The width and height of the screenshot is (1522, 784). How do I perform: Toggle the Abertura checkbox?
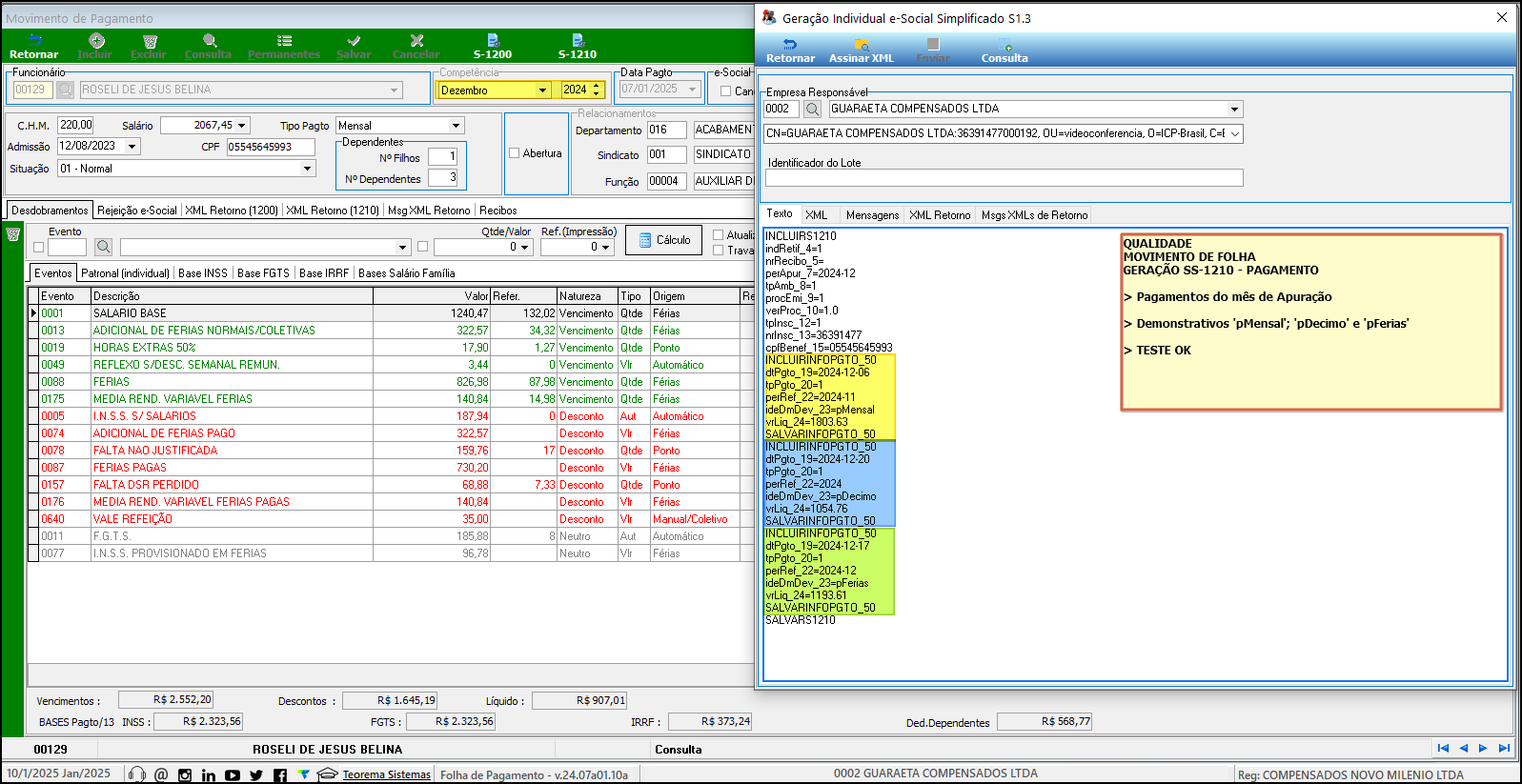pyautogui.click(x=515, y=153)
